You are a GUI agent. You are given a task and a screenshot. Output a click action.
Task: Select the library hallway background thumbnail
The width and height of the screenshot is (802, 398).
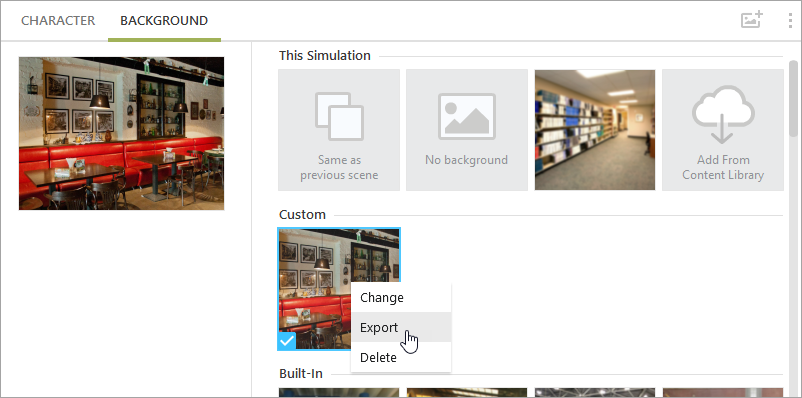coord(595,130)
